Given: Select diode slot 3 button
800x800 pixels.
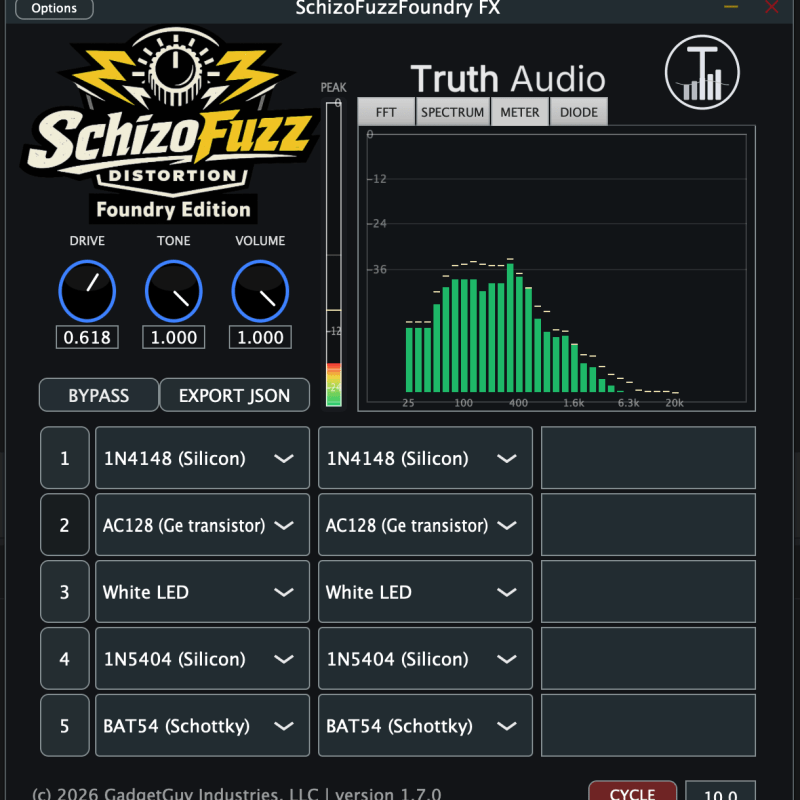Looking at the screenshot, I should point(65,592).
